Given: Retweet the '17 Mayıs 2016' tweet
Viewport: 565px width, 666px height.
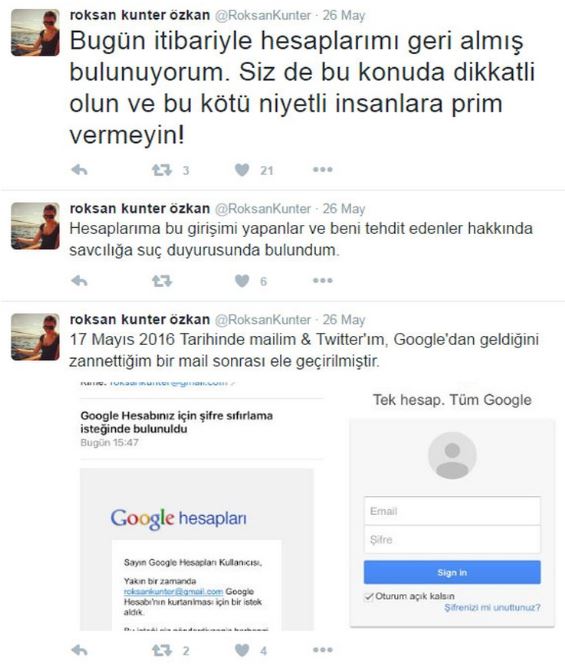Looking at the screenshot, I should 162,650.
